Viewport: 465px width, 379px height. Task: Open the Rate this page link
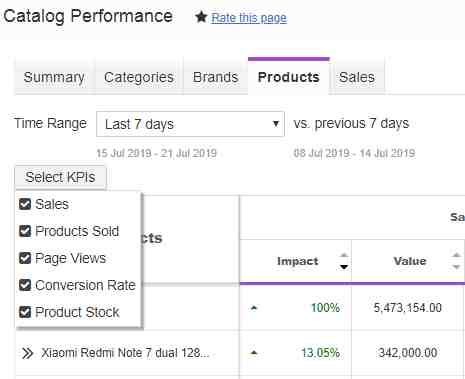coord(249,18)
